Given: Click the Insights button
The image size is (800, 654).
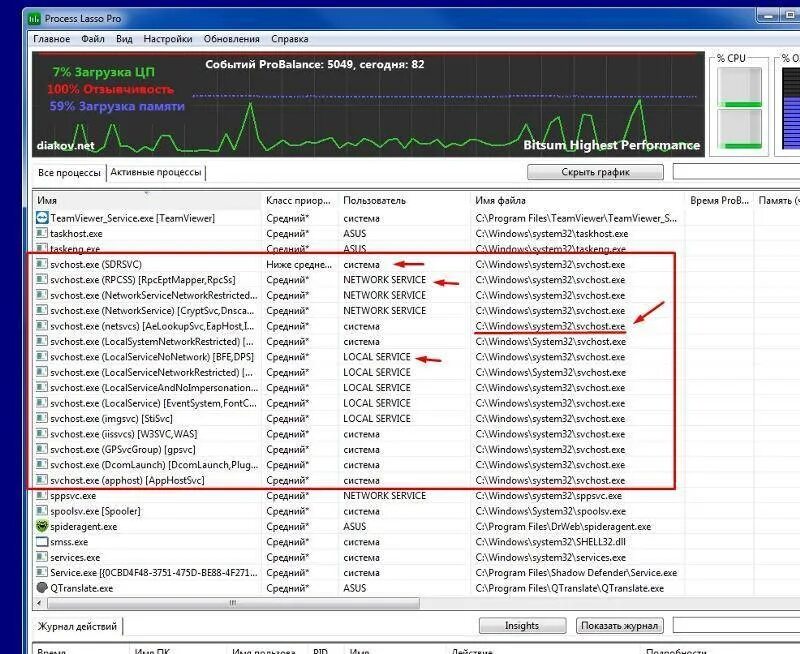Looking at the screenshot, I should click(522, 625).
